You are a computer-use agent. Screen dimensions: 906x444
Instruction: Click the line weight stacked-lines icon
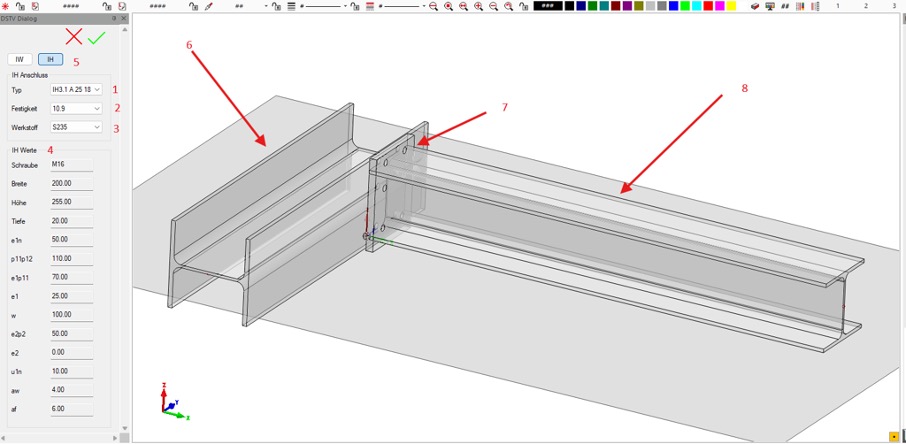click(x=291, y=6)
